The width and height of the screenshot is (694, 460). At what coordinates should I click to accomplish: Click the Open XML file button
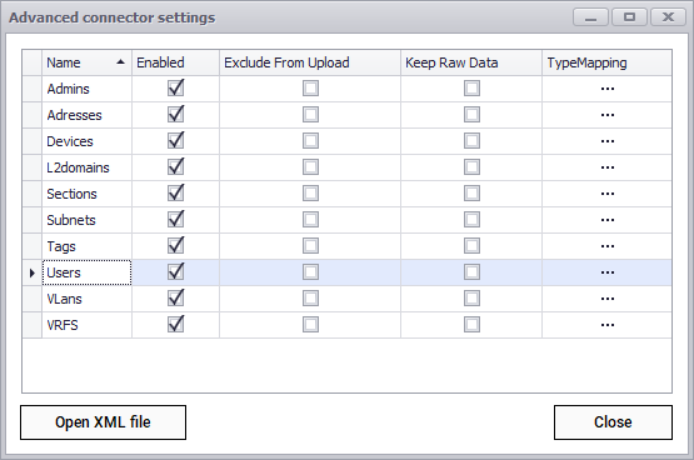(103, 422)
